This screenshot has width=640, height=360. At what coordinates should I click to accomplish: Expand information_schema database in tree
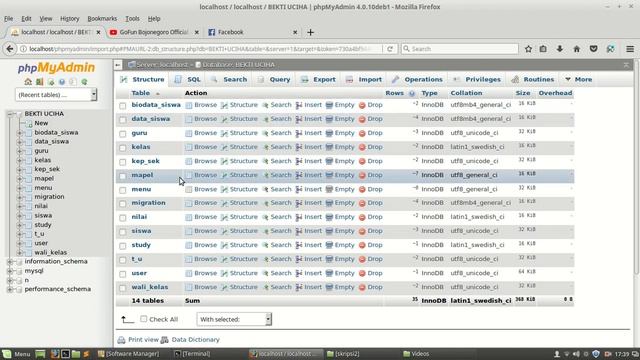point(10,262)
